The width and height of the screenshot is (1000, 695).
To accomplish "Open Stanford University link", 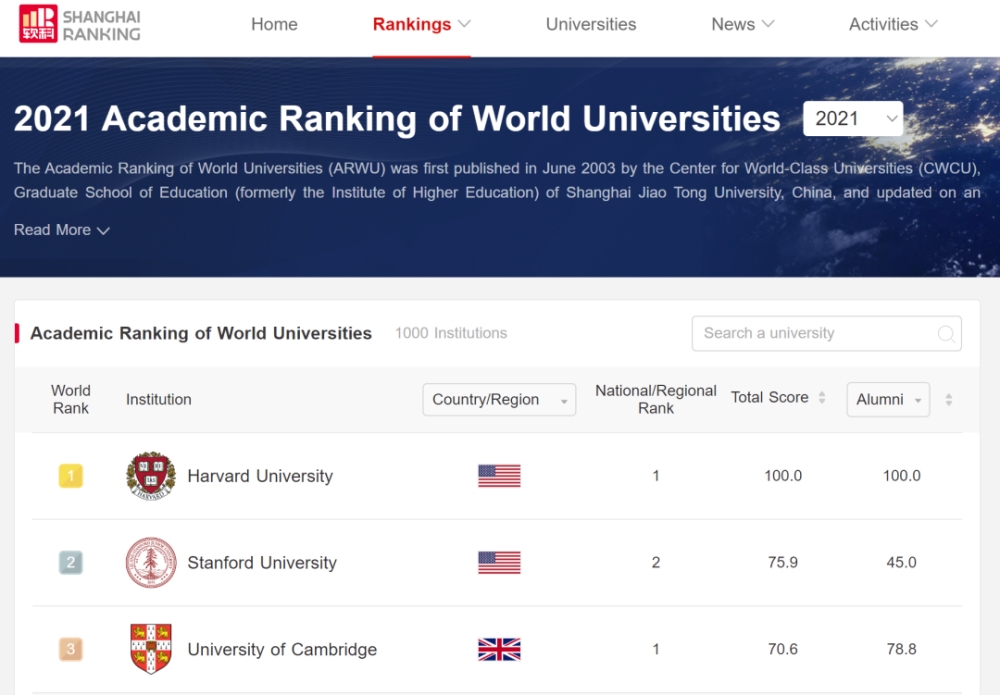I will 262,563.
